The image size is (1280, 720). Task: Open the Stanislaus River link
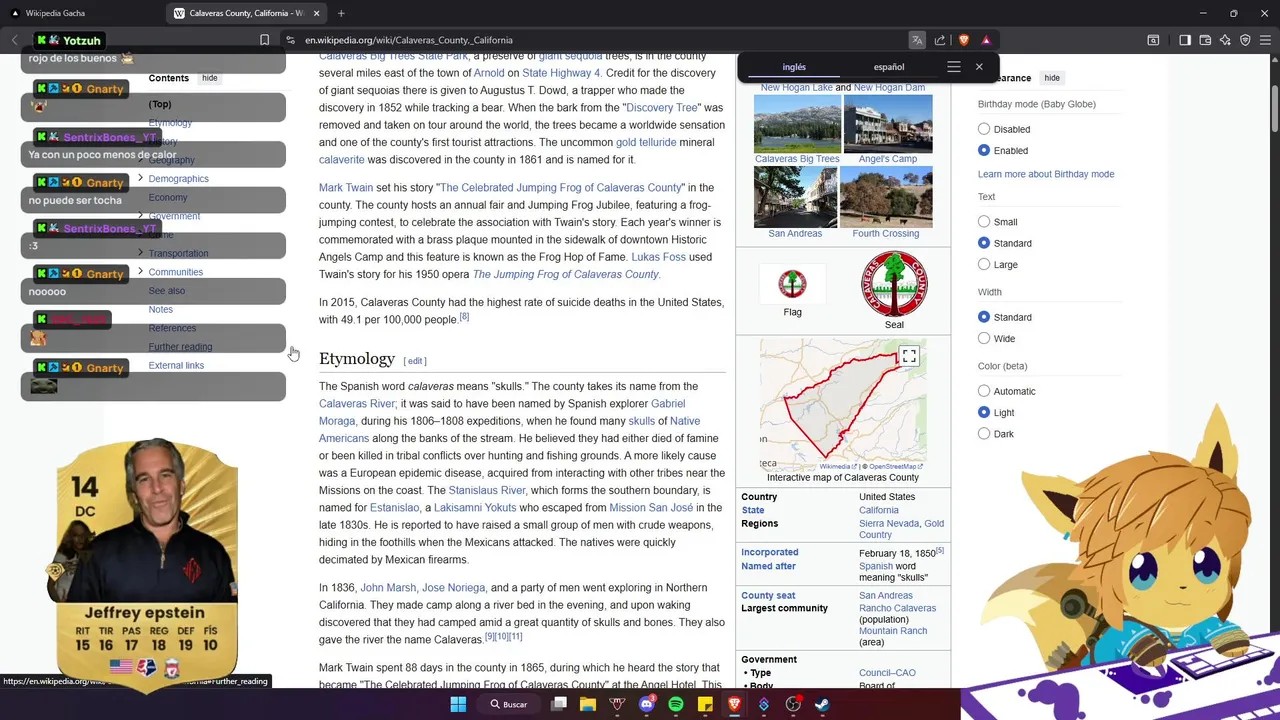click(x=487, y=491)
